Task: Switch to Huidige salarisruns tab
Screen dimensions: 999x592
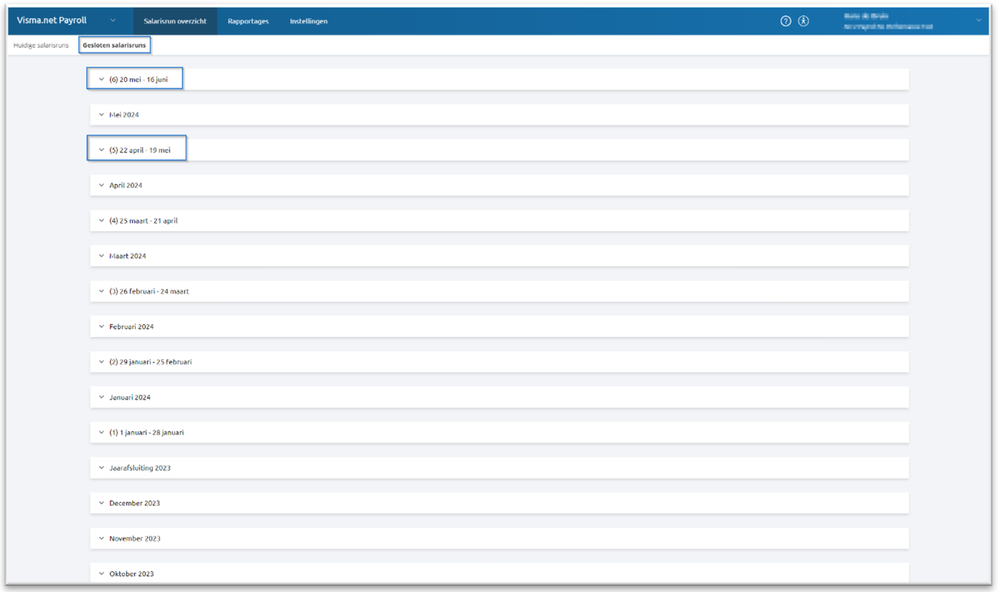Action: tap(41, 45)
